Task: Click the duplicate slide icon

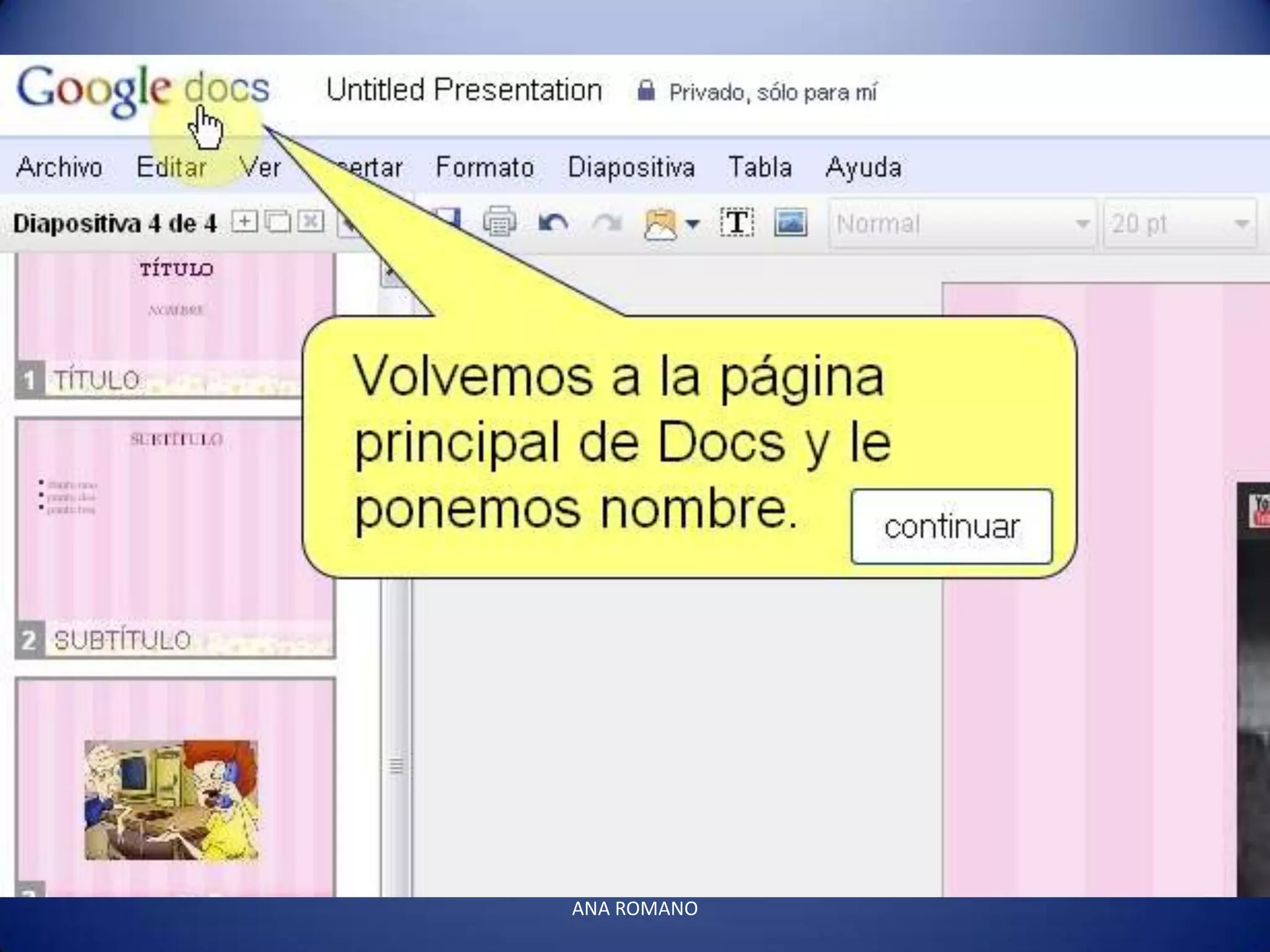Action: pyautogui.click(x=277, y=222)
